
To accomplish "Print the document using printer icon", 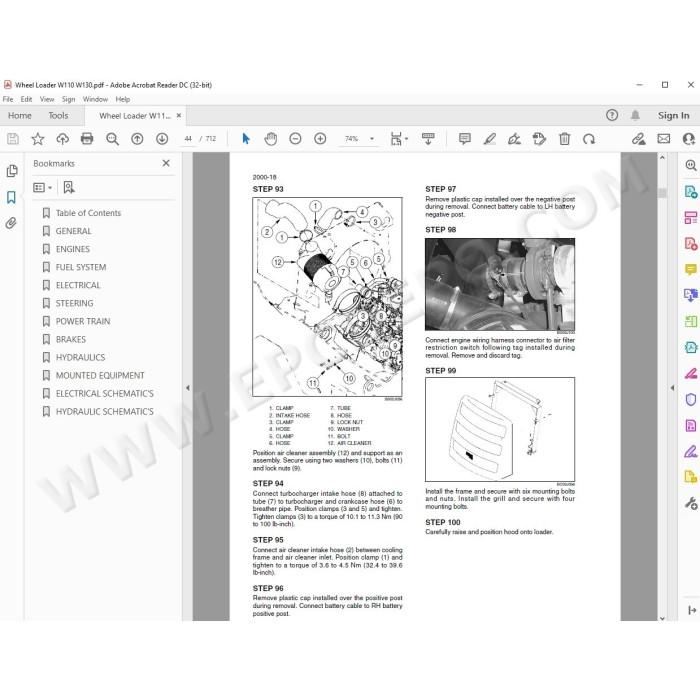I will tap(87, 139).
